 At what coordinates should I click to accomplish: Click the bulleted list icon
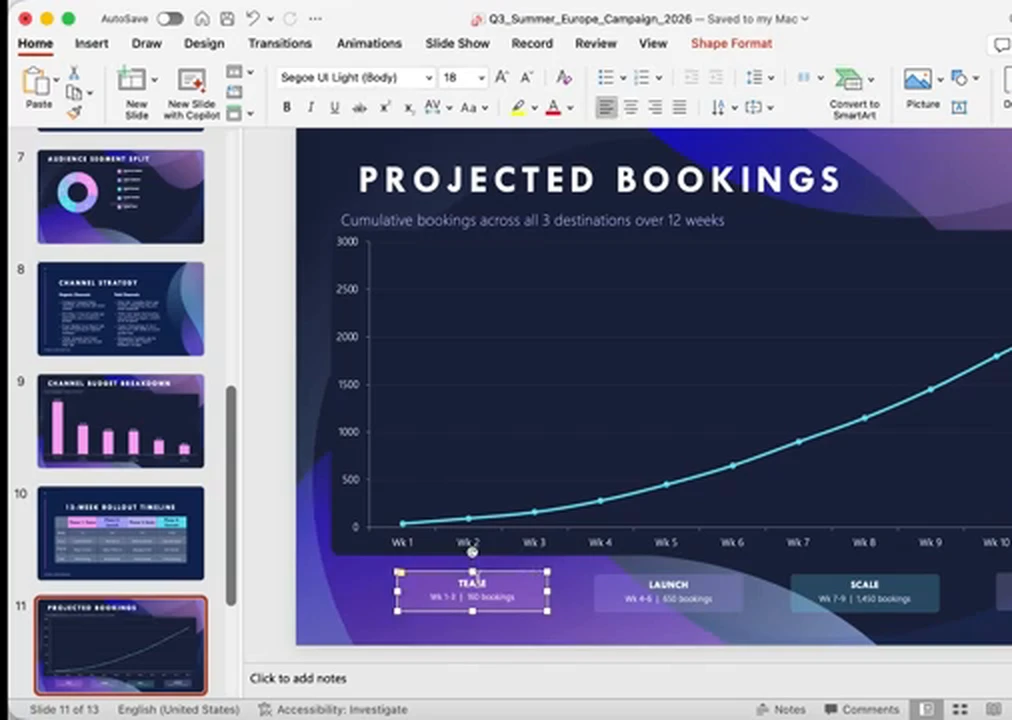[x=605, y=77]
